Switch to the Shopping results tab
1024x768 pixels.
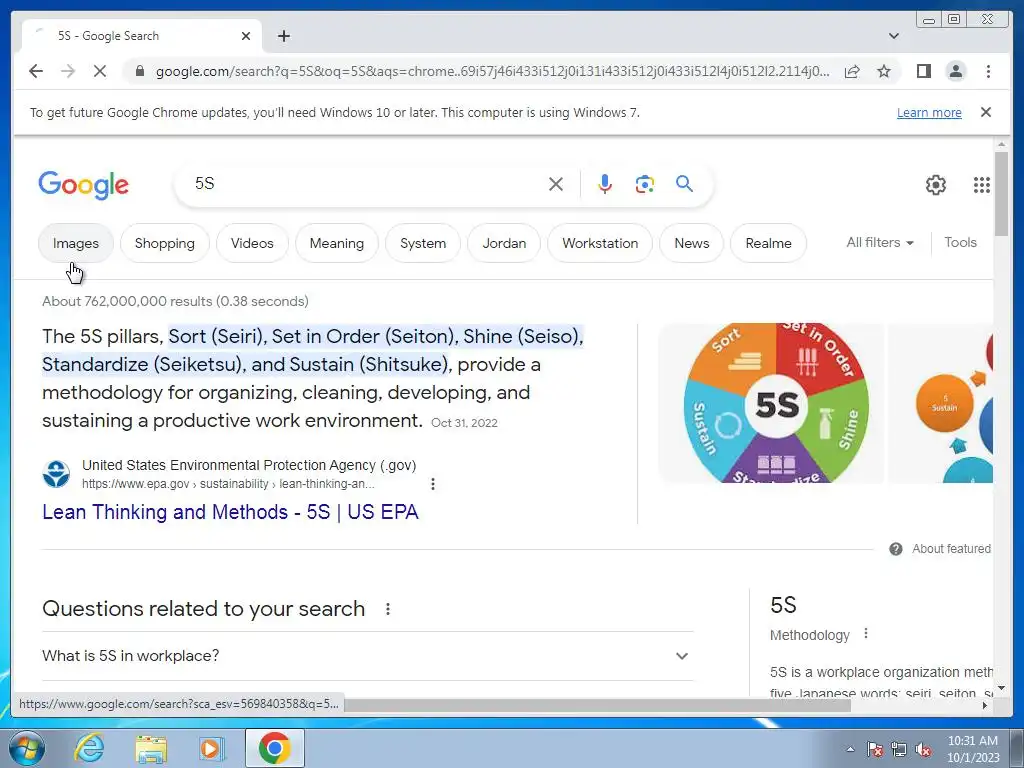(165, 243)
